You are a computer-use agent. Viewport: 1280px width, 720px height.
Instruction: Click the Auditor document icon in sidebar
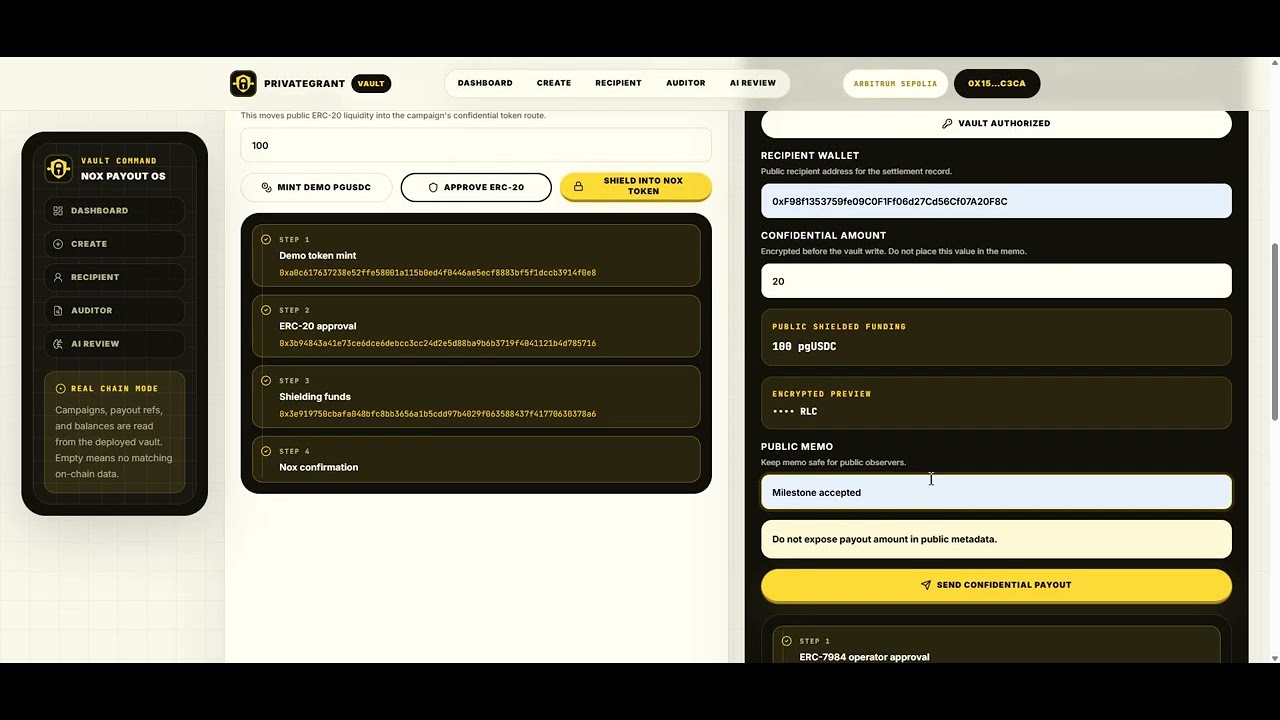click(58, 311)
